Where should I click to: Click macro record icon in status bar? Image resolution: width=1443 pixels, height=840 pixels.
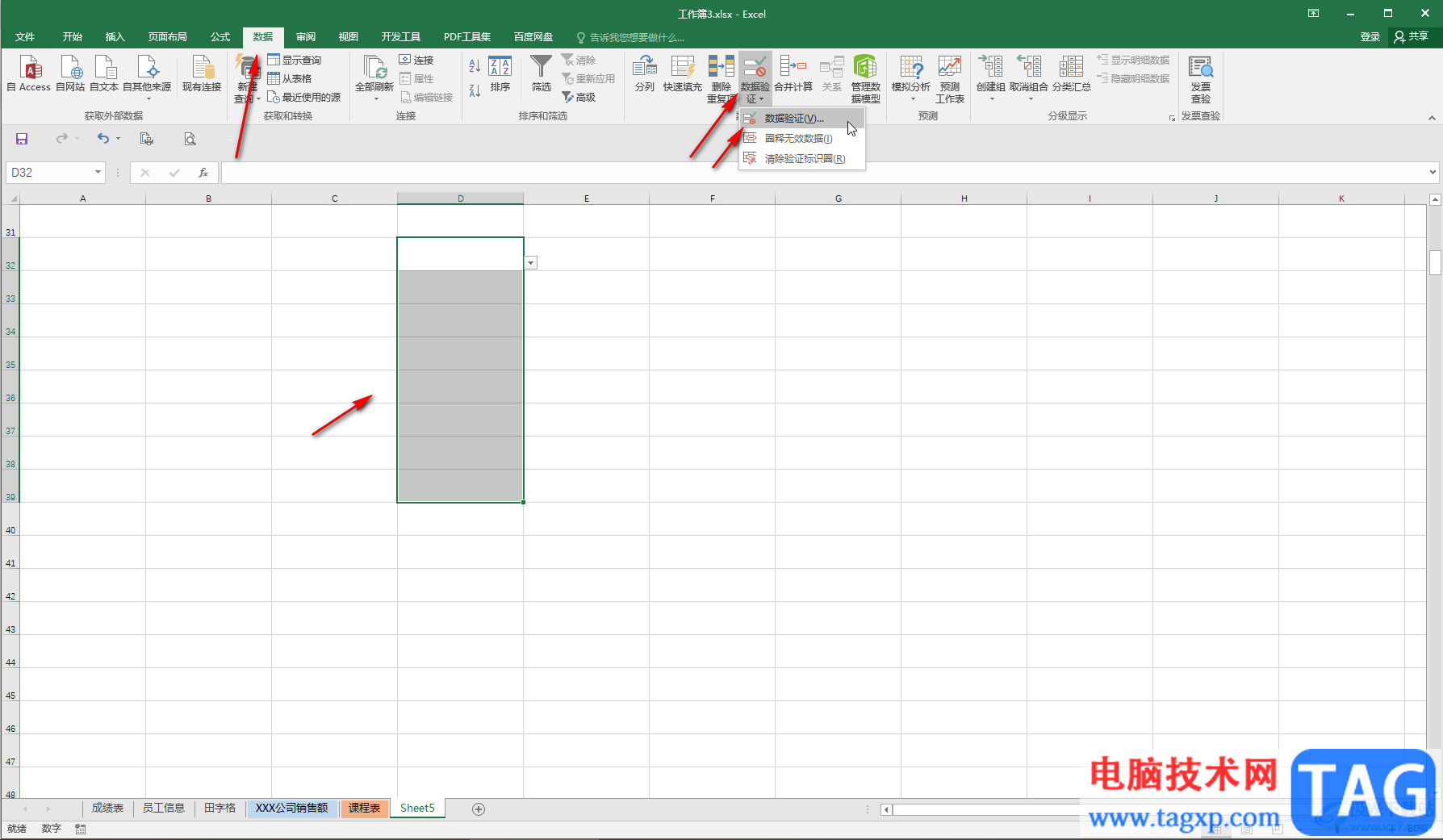(81, 829)
